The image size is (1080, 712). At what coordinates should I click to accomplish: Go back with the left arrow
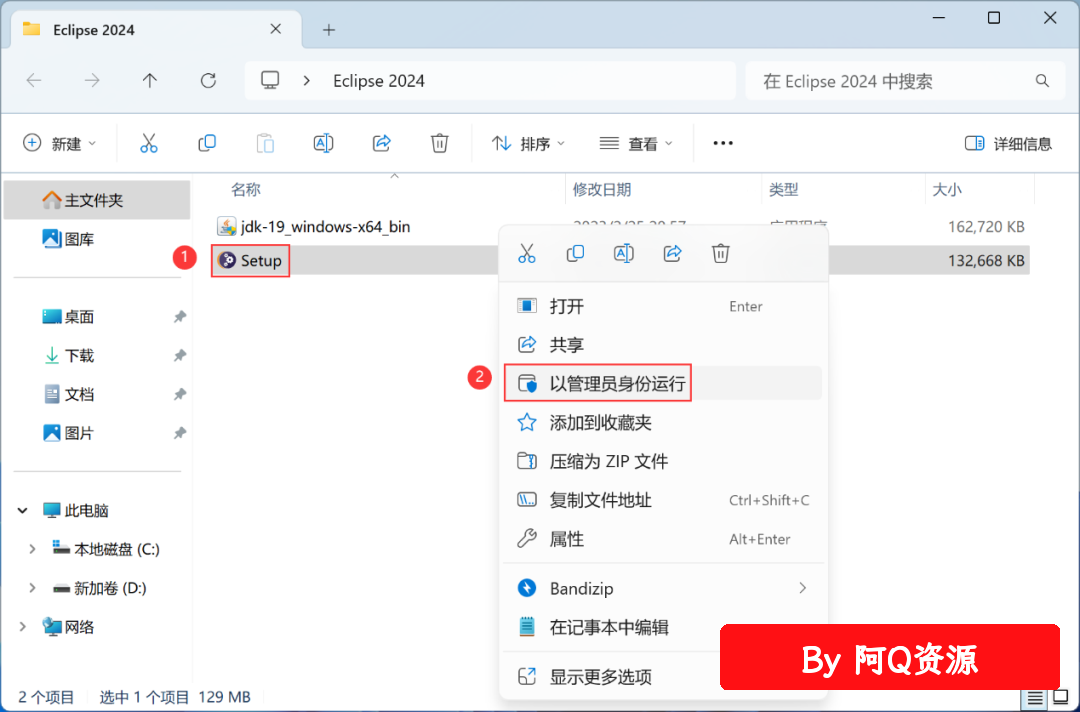point(34,81)
